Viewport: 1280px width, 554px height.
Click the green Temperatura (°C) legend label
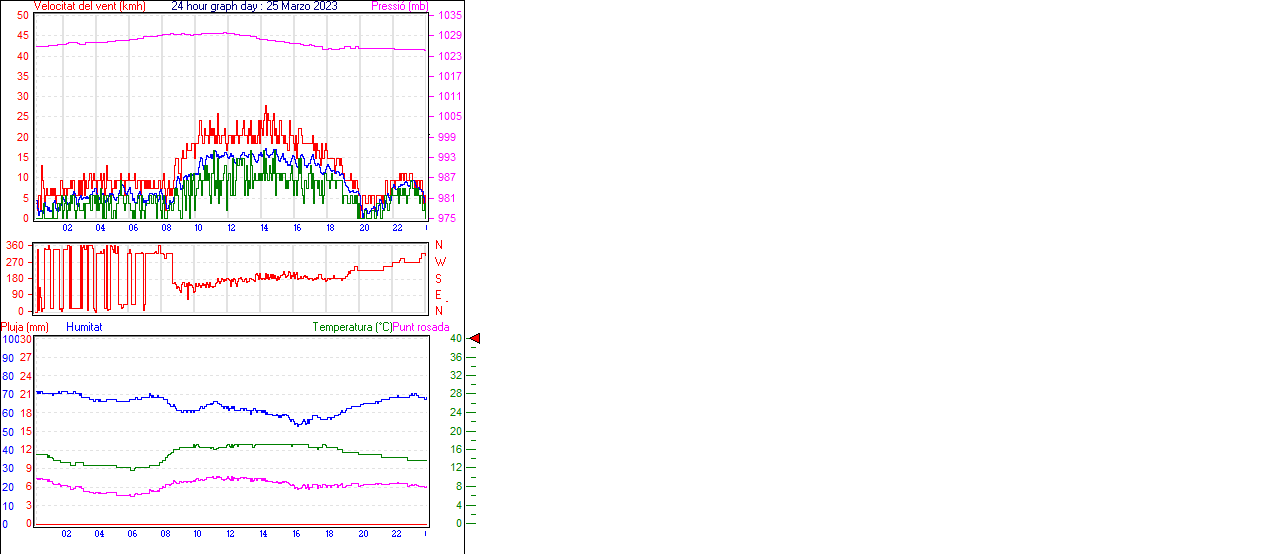pyautogui.click(x=352, y=327)
